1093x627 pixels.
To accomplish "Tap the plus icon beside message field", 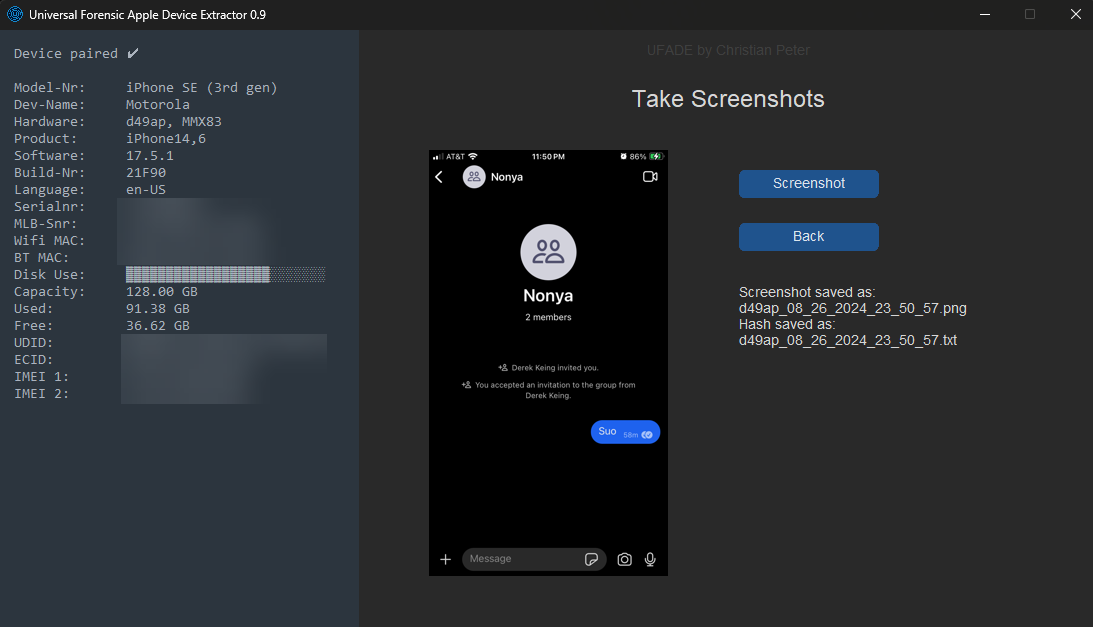I will pyautogui.click(x=446, y=559).
